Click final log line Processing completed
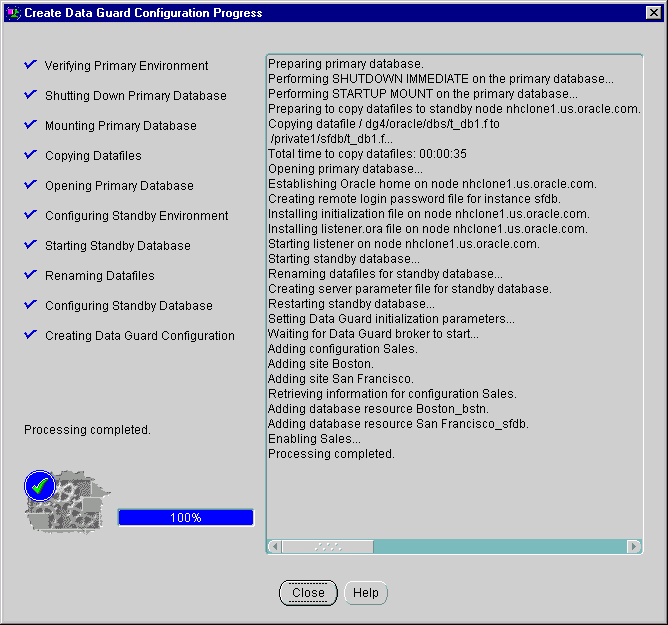The image size is (668, 625). click(331, 454)
